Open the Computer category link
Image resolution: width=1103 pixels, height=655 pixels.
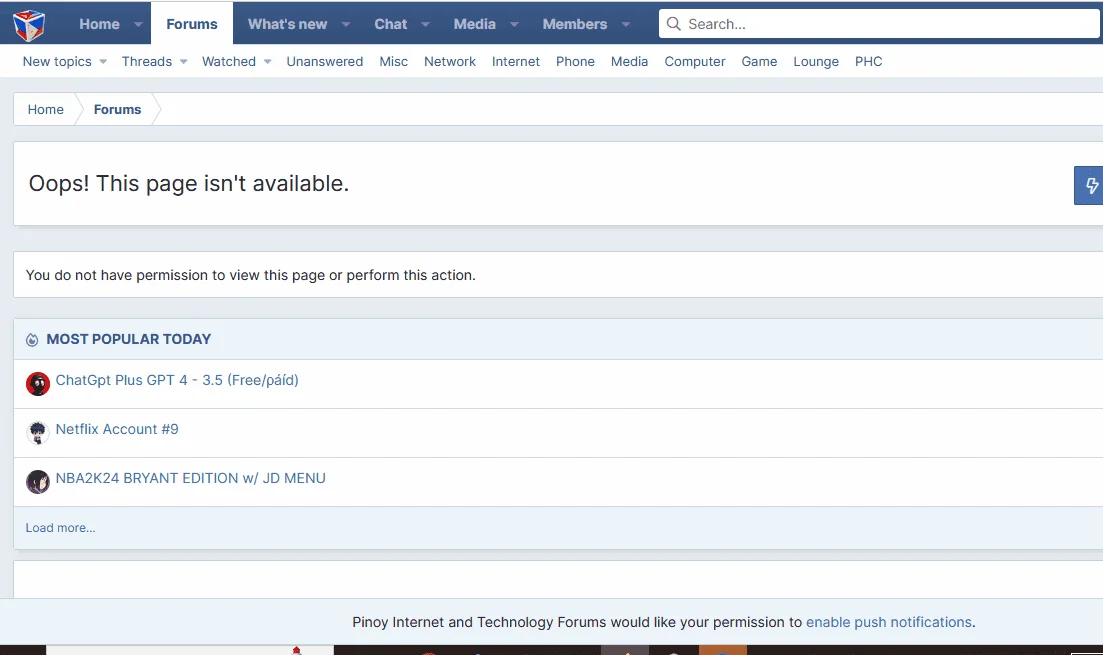coord(695,61)
